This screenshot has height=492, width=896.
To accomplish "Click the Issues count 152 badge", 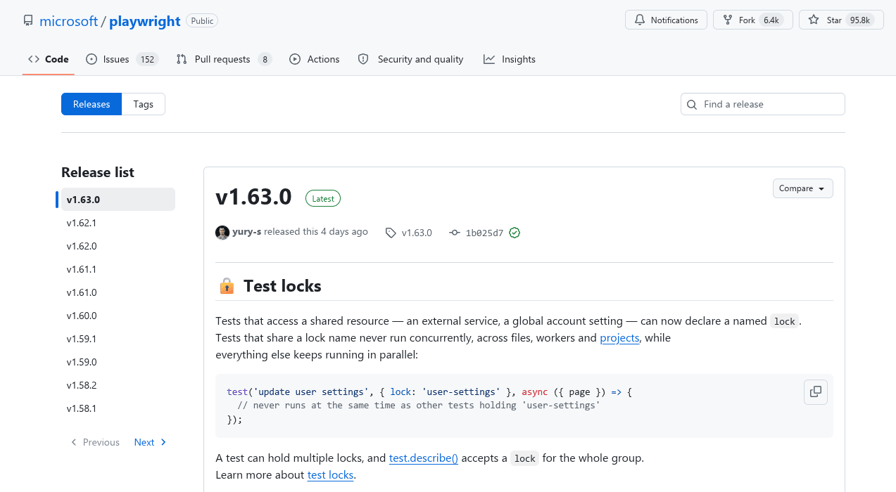I will click(x=147, y=59).
